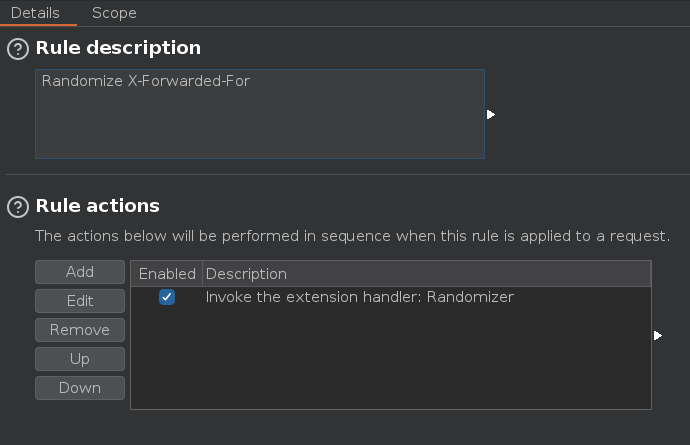Uncheck the Enabled checkbox for Randomizer action

pos(167,297)
